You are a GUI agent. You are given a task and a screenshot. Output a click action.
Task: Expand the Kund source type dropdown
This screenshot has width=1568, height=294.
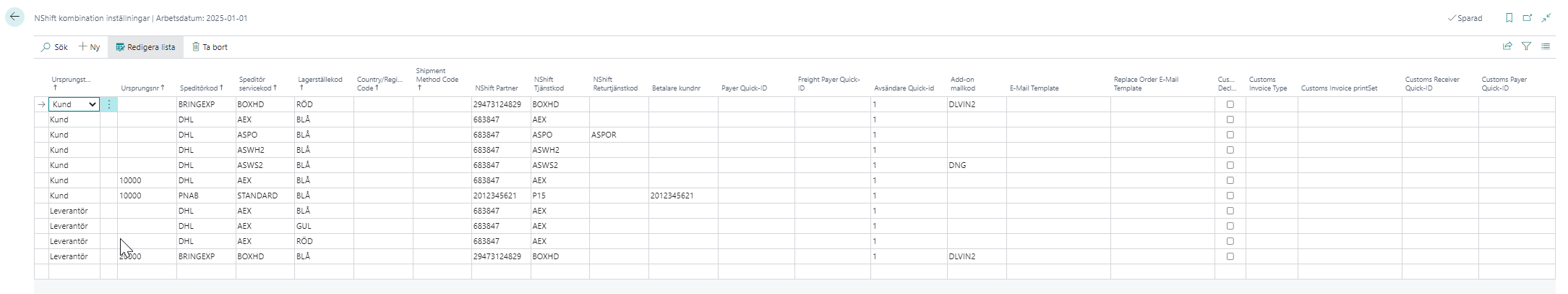[92, 104]
